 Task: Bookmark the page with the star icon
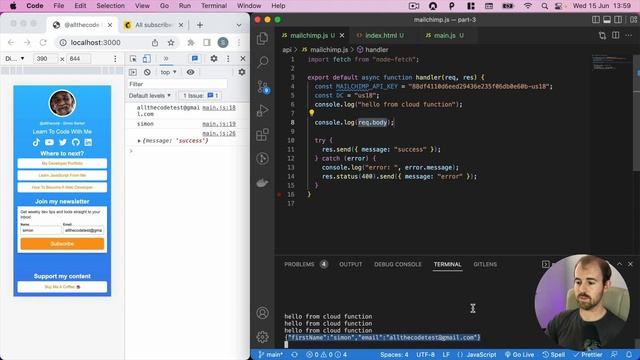pyautogui.click(x=171, y=42)
